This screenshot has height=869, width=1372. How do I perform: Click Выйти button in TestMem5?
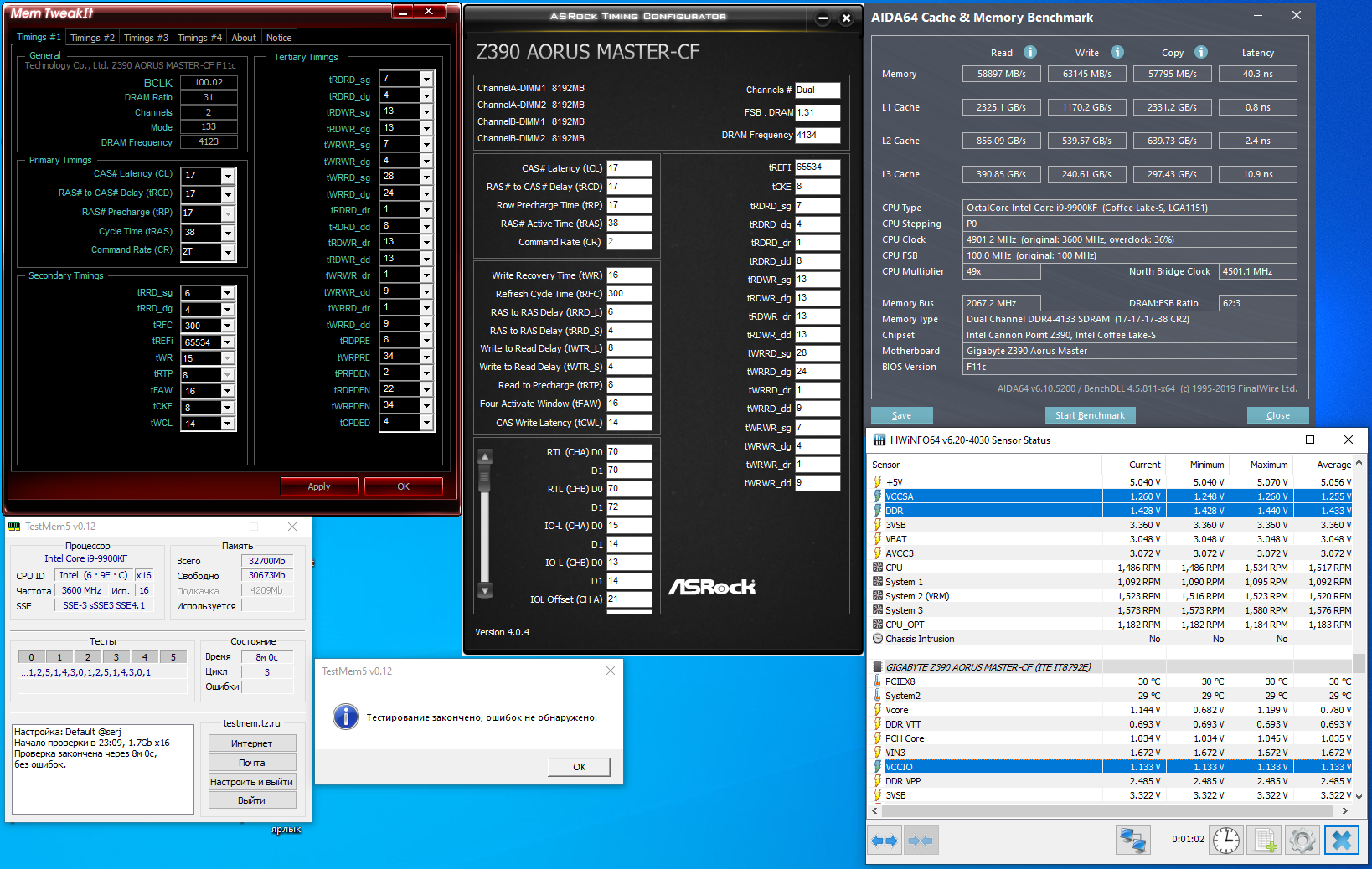pyautogui.click(x=251, y=800)
